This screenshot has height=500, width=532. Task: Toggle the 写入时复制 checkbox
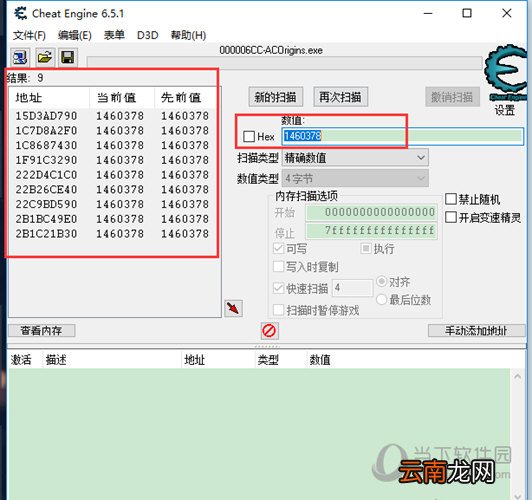(279, 267)
